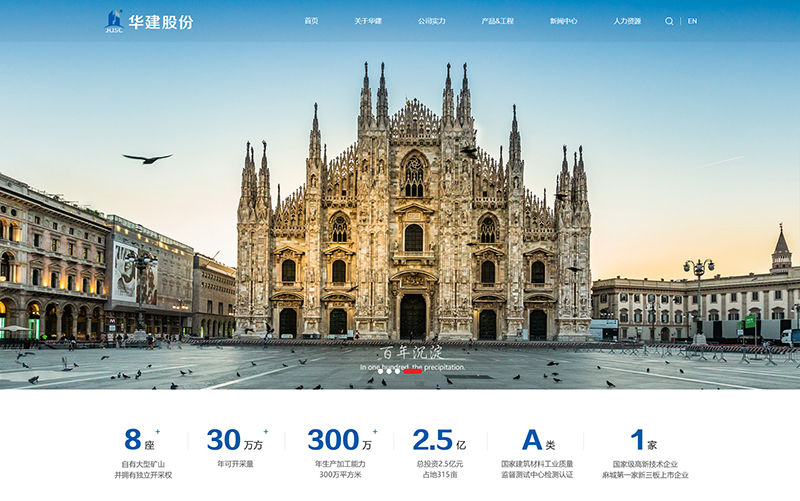Click the 国家建筑材料工业质量 label

pyautogui.click(x=537, y=464)
